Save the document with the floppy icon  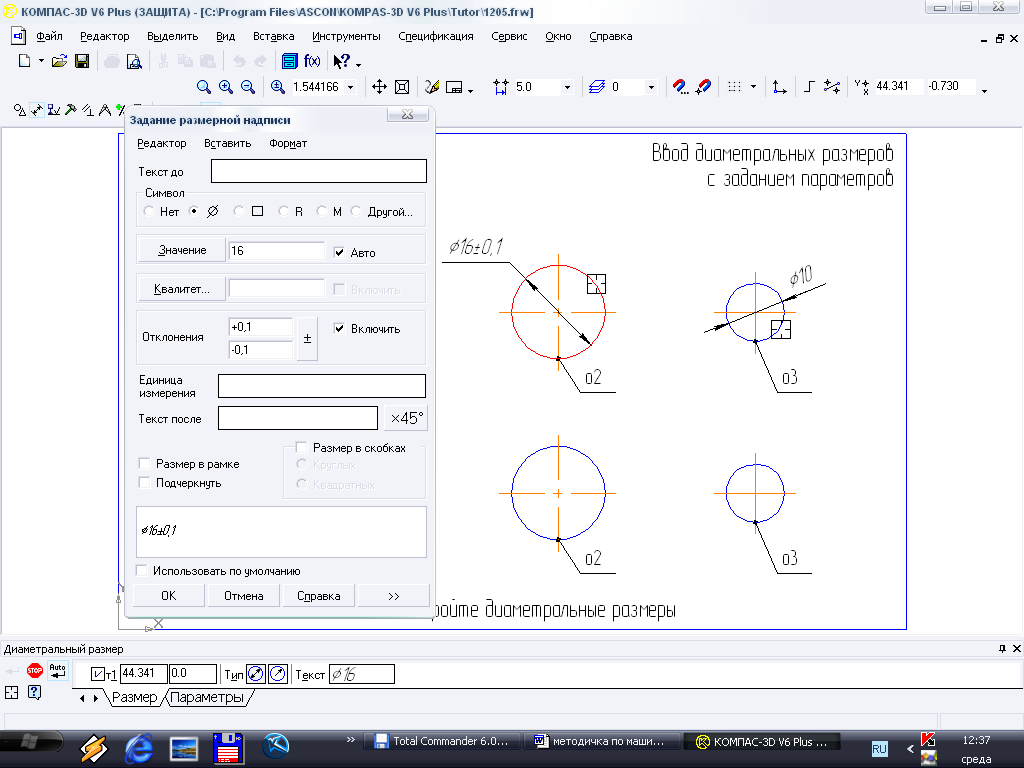click(82, 61)
